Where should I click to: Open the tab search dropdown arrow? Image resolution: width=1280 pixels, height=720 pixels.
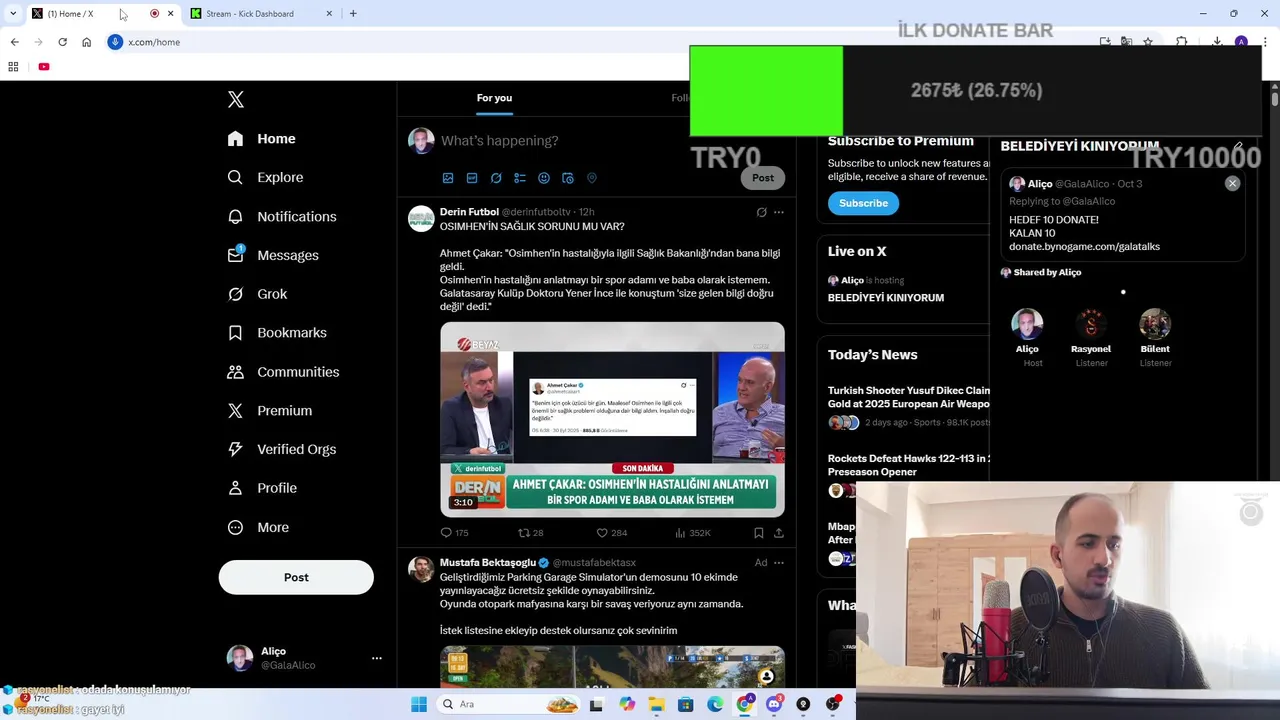pos(13,14)
